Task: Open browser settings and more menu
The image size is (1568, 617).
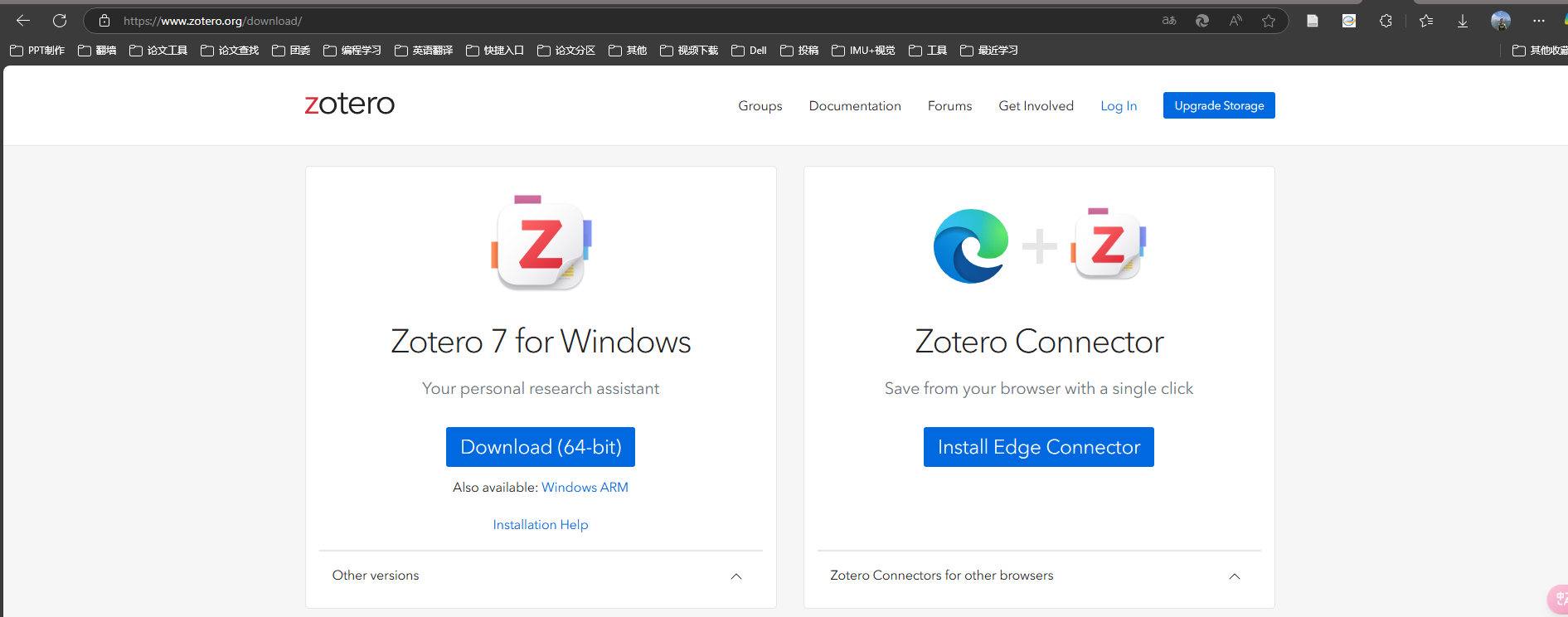Action: (1539, 21)
